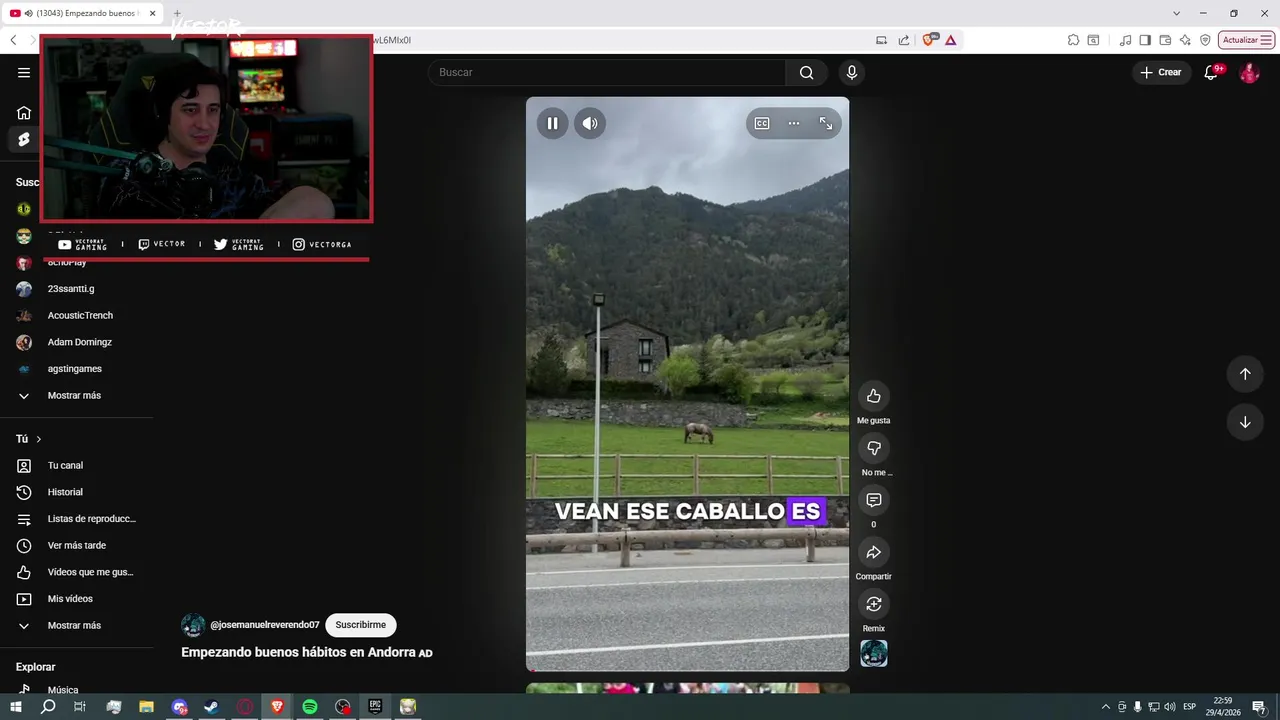
Task: Search with voice microphone
Action: pos(852,72)
